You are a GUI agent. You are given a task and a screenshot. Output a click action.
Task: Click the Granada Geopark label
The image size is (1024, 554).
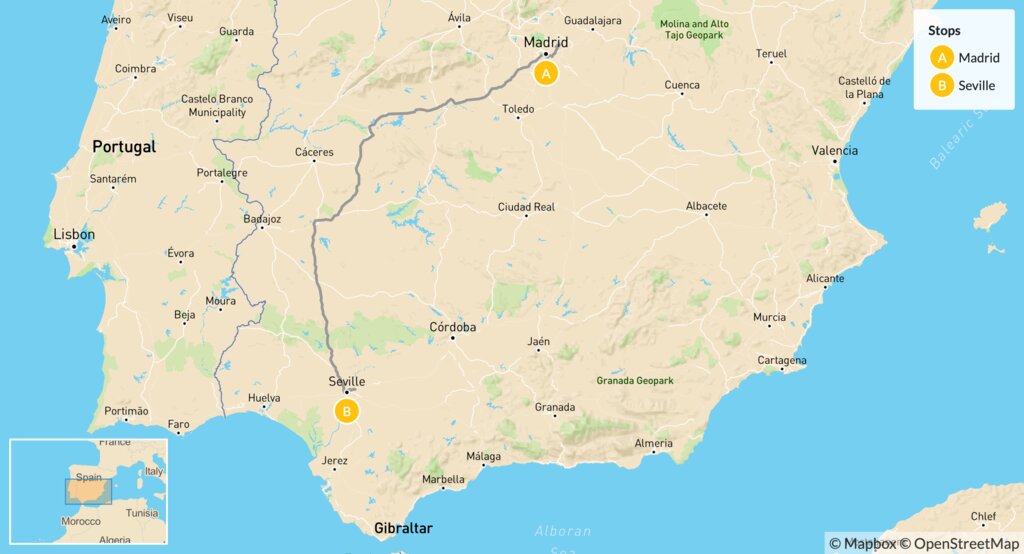click(x=635, y=380)
